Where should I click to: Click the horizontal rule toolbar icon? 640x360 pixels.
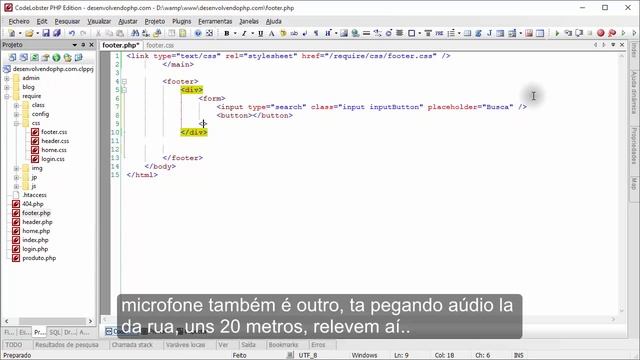pyautogui.click(x=366, y=33)
